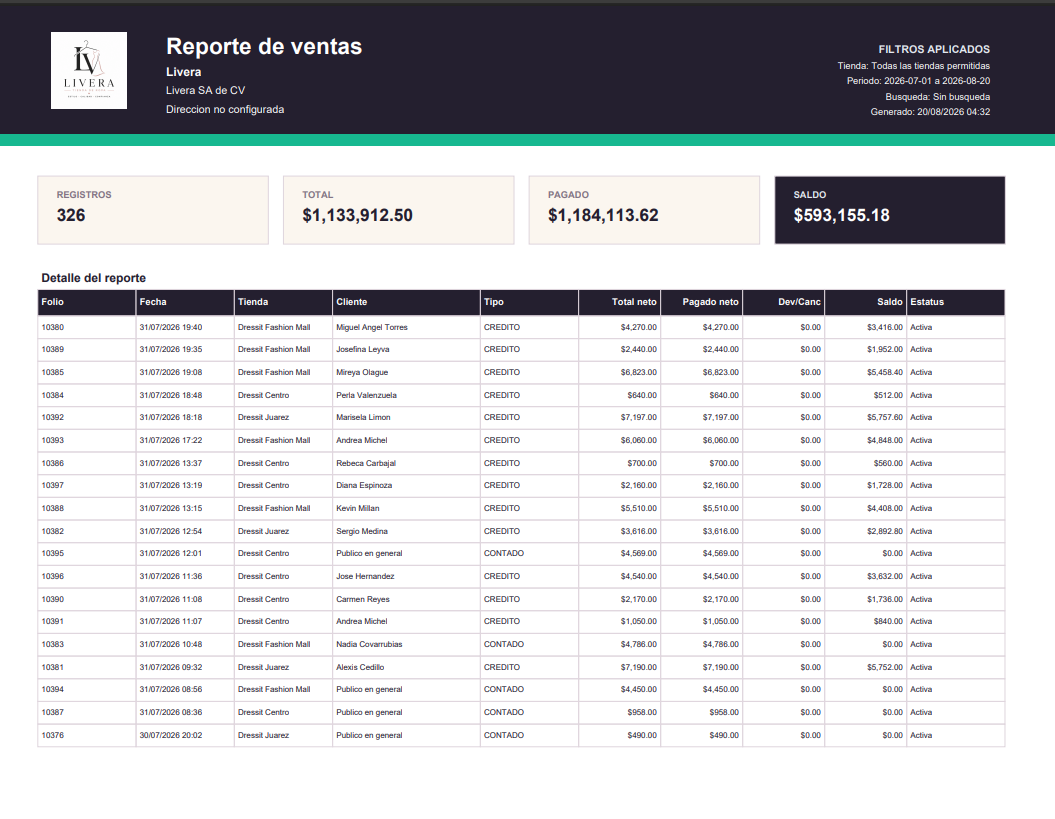Click 'Dressit Juarez' in folio 10376 row
The image size is (1055, 819).
tap(263, 735)
